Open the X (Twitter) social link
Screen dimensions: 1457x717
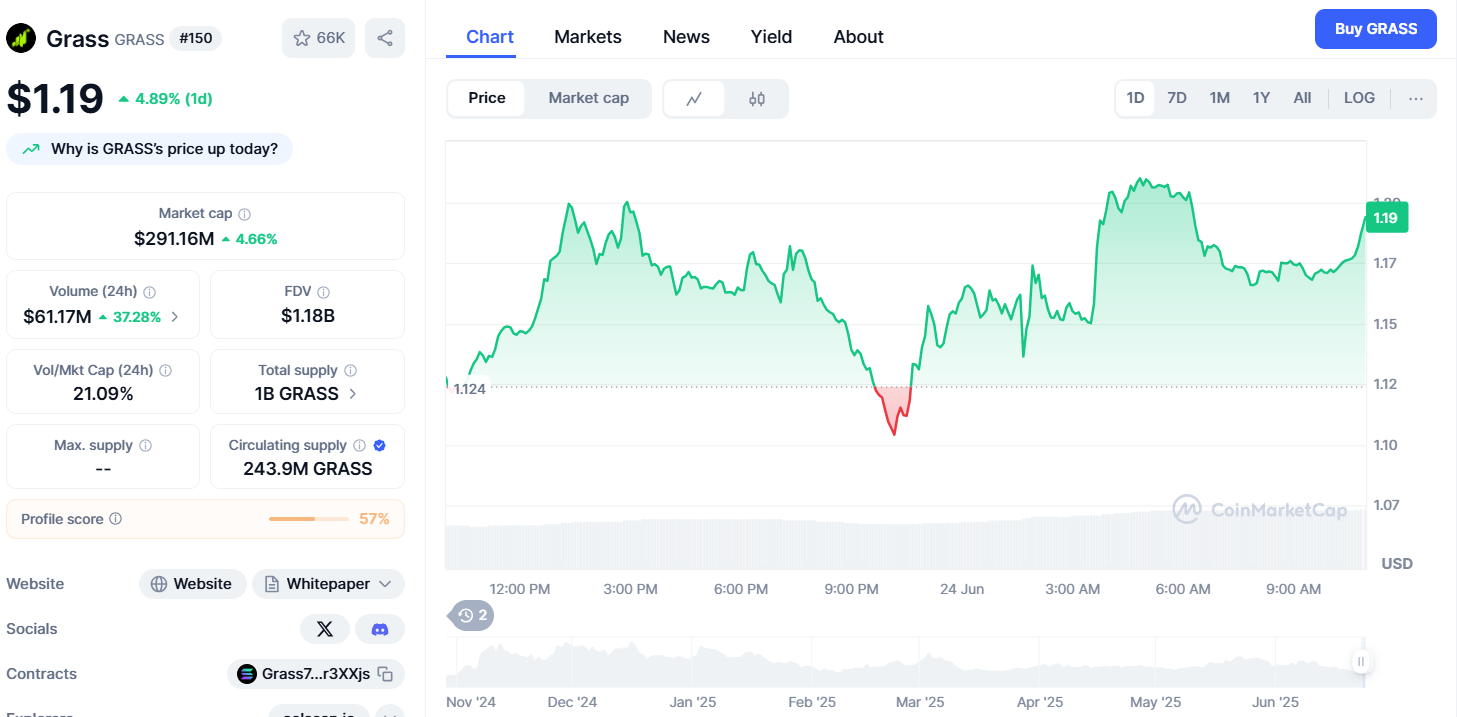pos(325,629)
